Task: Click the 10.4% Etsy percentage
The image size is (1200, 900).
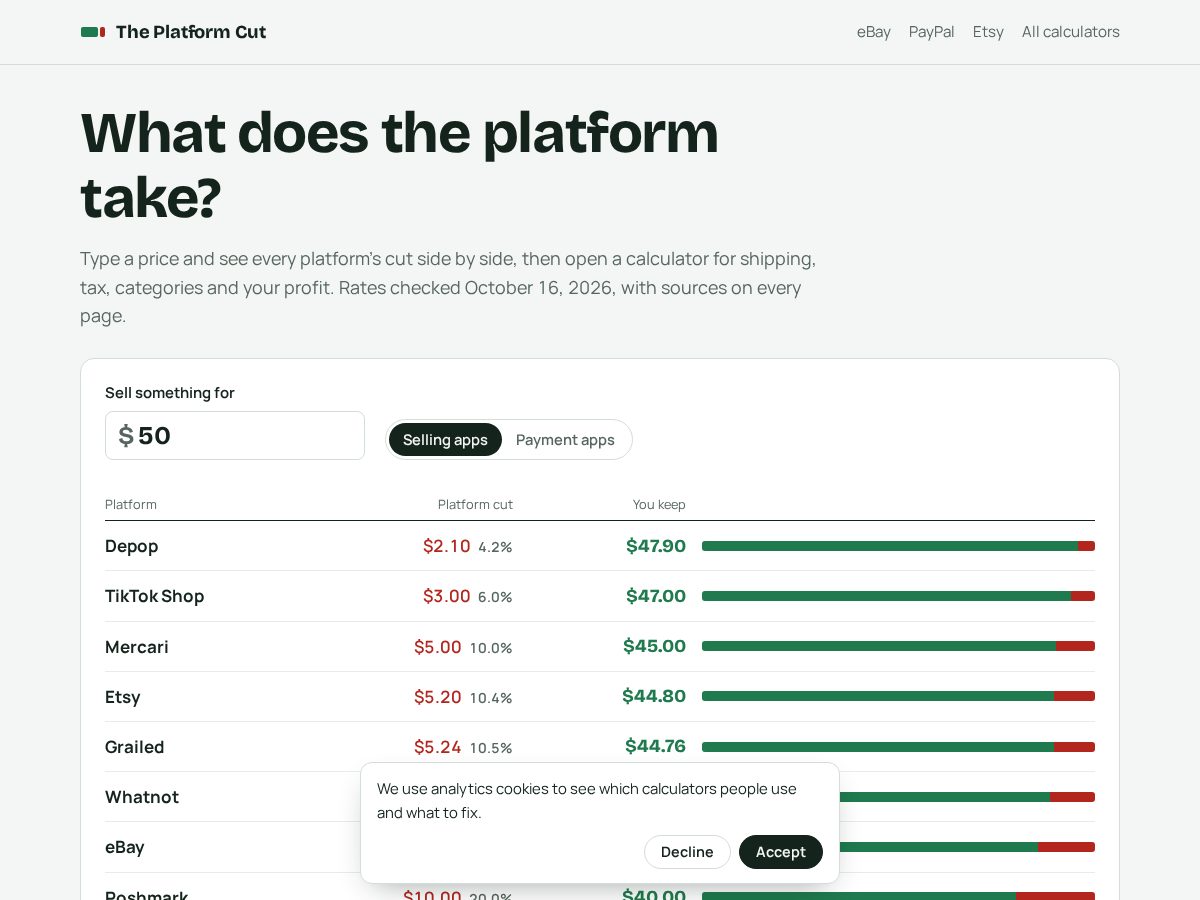Action: click(491, 698)
